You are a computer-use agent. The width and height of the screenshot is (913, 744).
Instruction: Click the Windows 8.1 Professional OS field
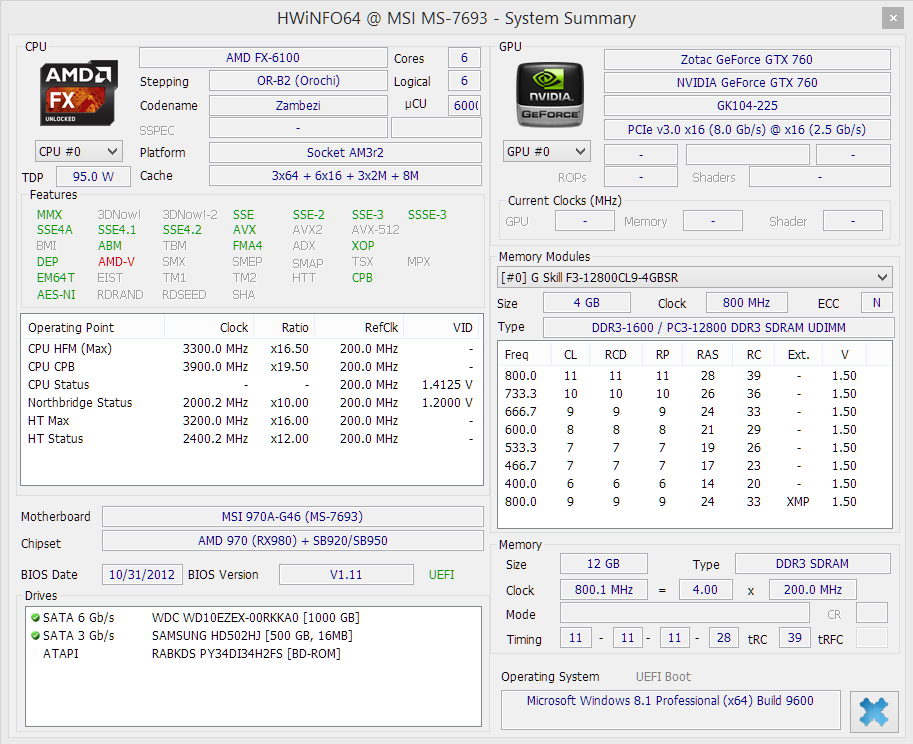[670, 710]
